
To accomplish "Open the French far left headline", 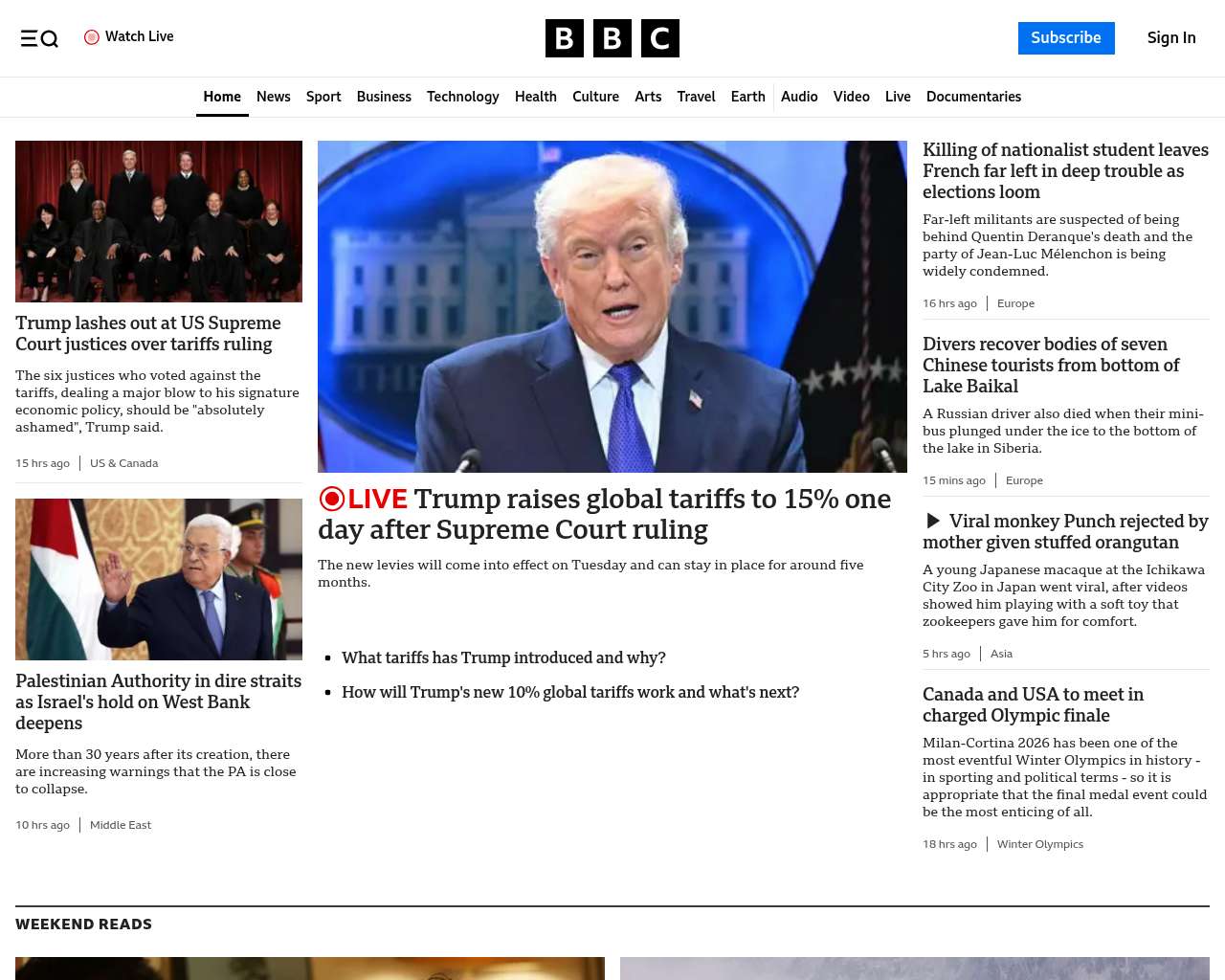I will [x=1065, y=170].
